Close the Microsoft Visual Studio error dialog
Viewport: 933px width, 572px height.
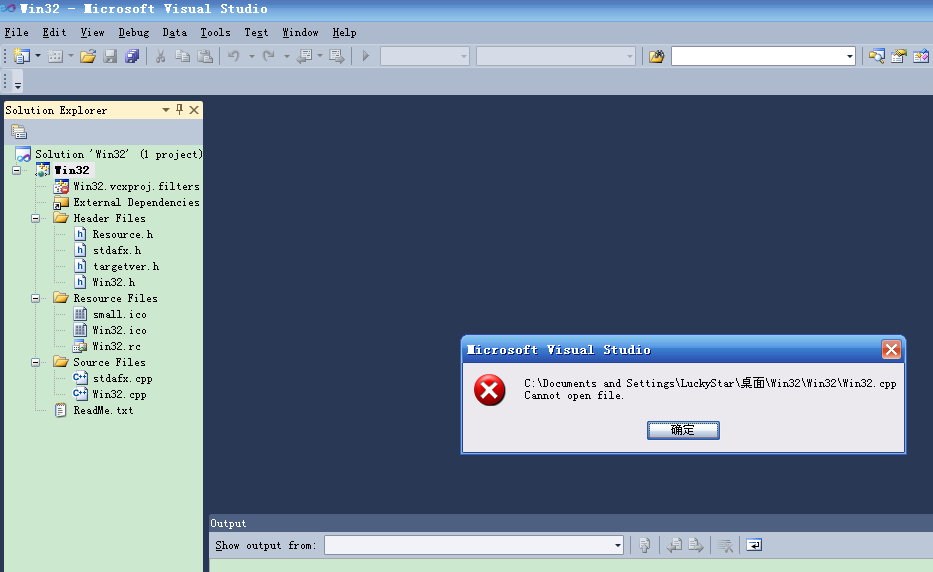(891, 349)
